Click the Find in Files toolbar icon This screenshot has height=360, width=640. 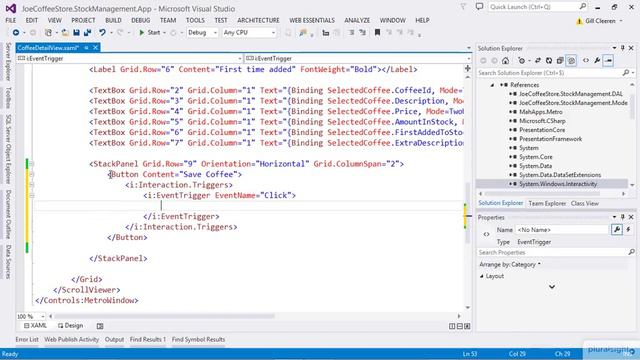coord(302,33)
